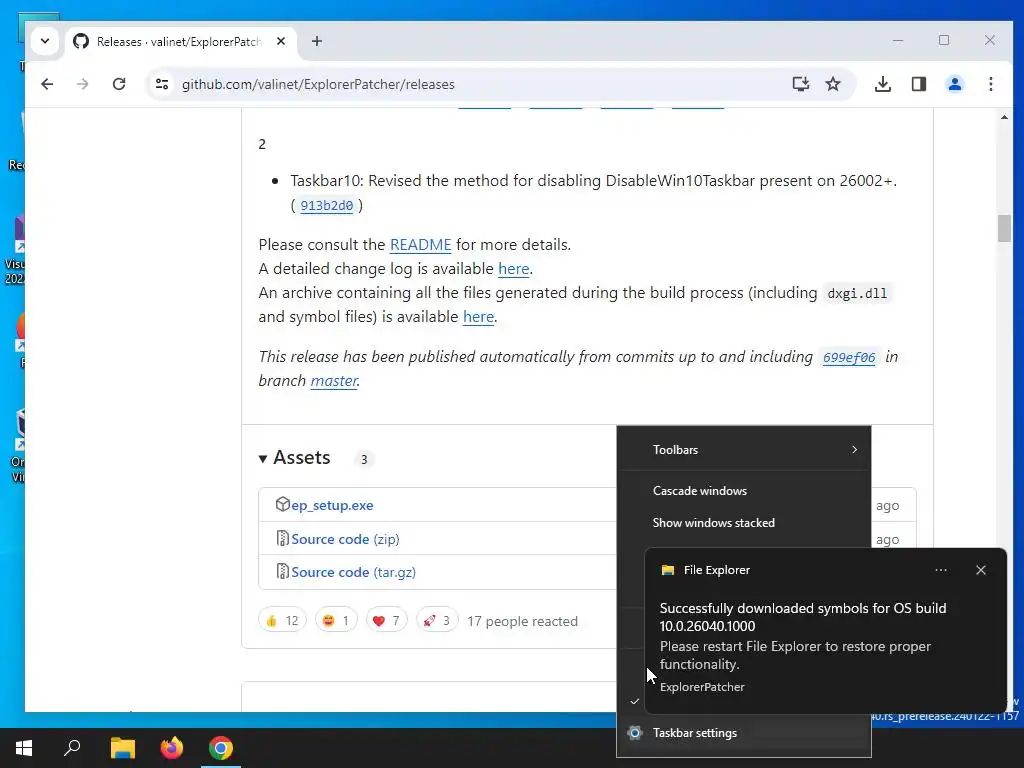Open the Windows Start menu
This screenshot has width=1024, height=768.
point(24,748)
